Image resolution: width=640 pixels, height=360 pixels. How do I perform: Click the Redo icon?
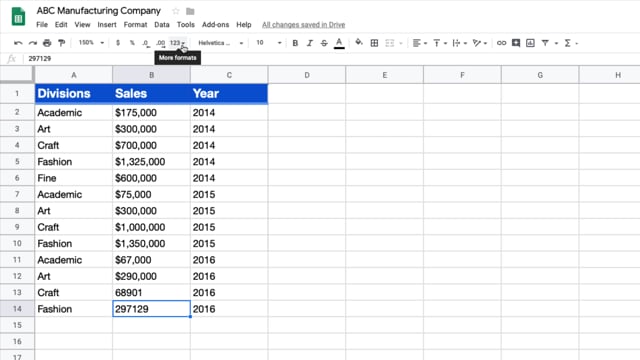click(33, 43)
